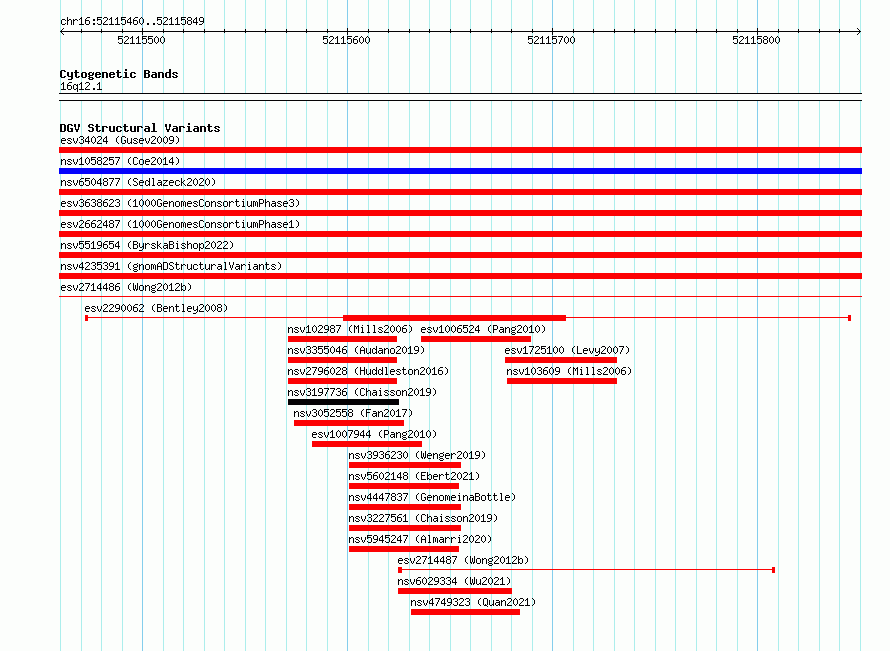Viewport: 890px width, 651px height.
Task: Click the bar under nsv4749323 (Quan2021)
Action: (465, 612)
